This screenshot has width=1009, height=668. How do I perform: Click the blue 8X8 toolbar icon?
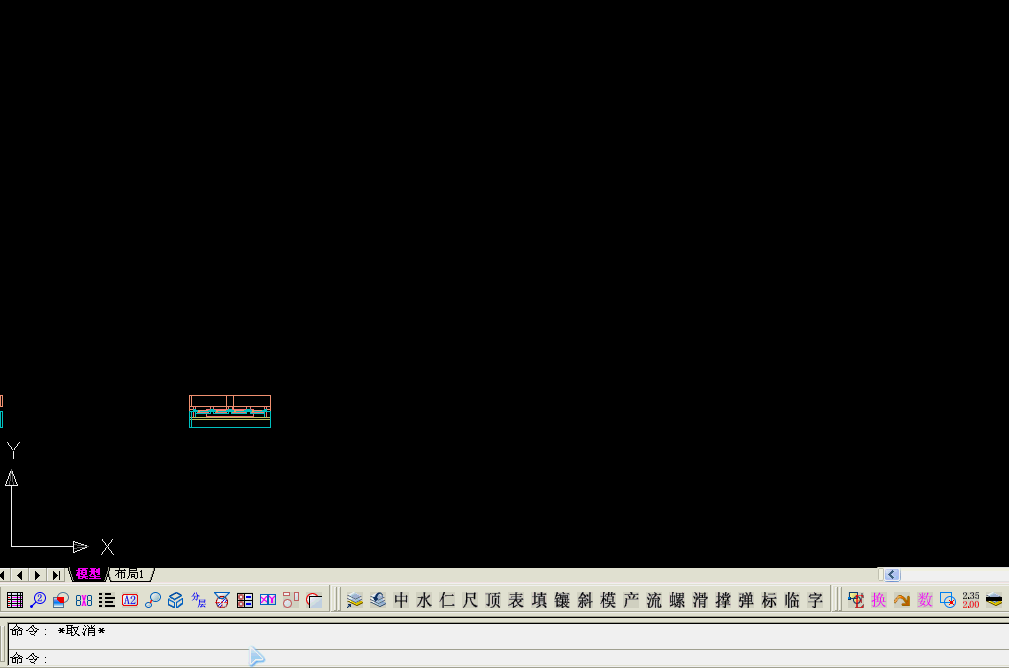(84, 600)
